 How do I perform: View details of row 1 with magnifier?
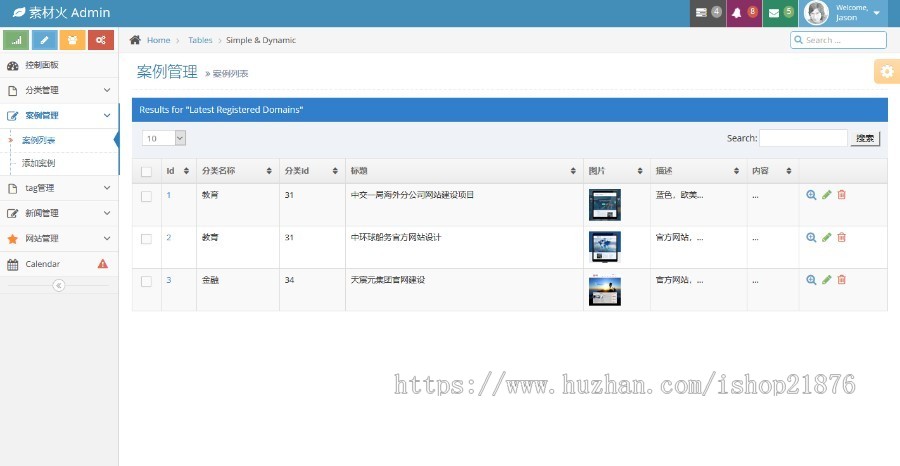811,195
